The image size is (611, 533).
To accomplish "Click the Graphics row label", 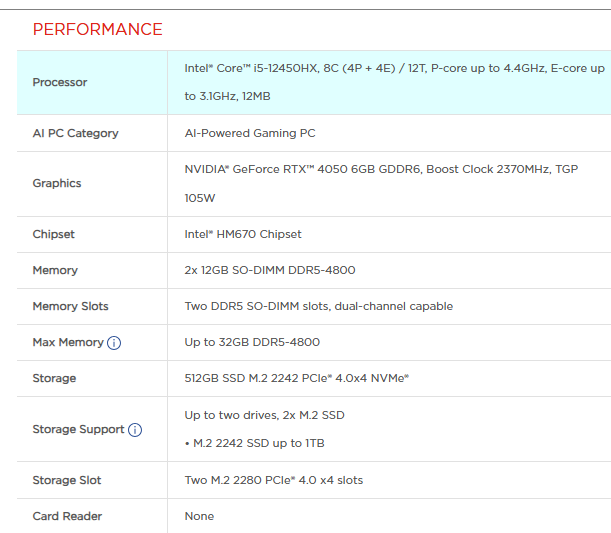I will pos(57,183).
